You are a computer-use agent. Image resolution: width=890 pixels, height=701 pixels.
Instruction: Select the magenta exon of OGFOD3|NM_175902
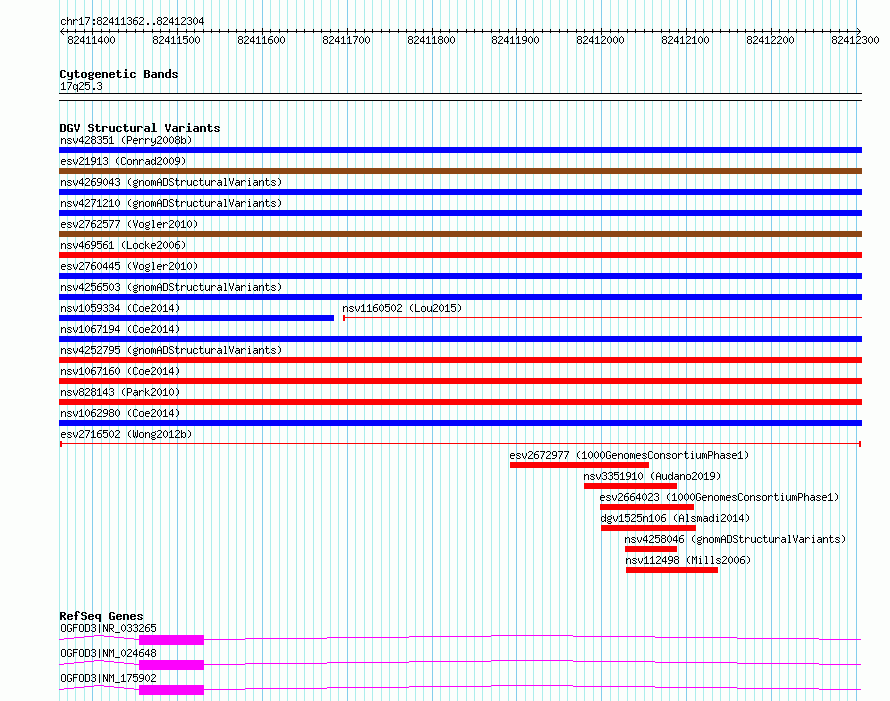tap(171, 690)
